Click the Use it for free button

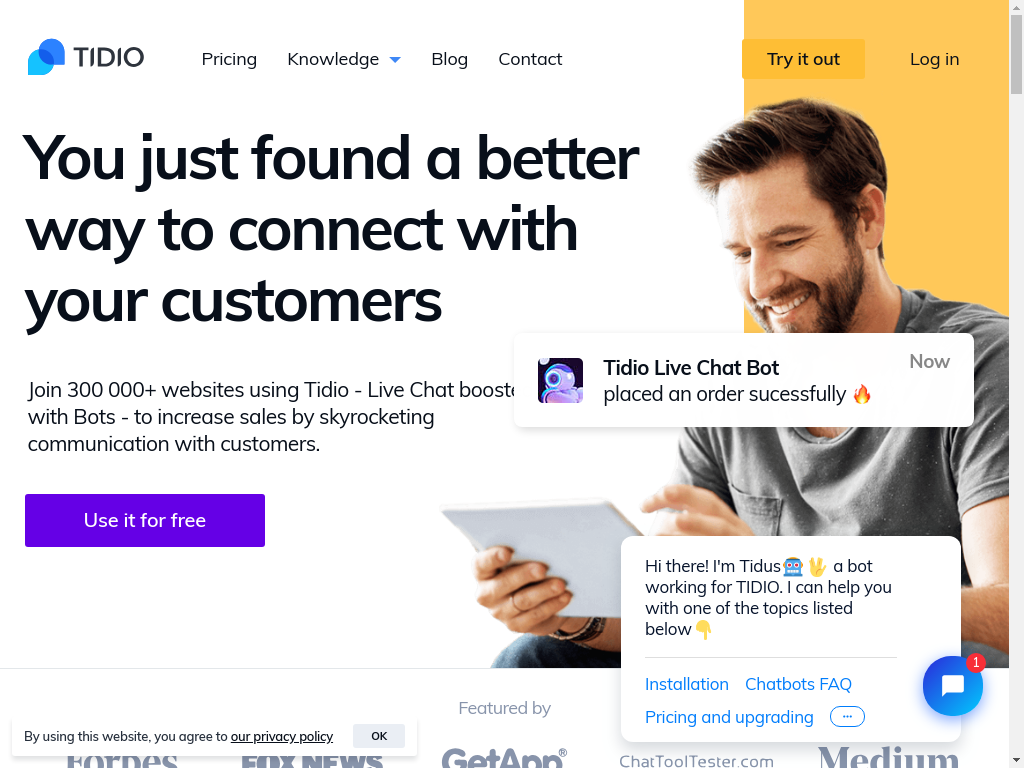point(145,520)
